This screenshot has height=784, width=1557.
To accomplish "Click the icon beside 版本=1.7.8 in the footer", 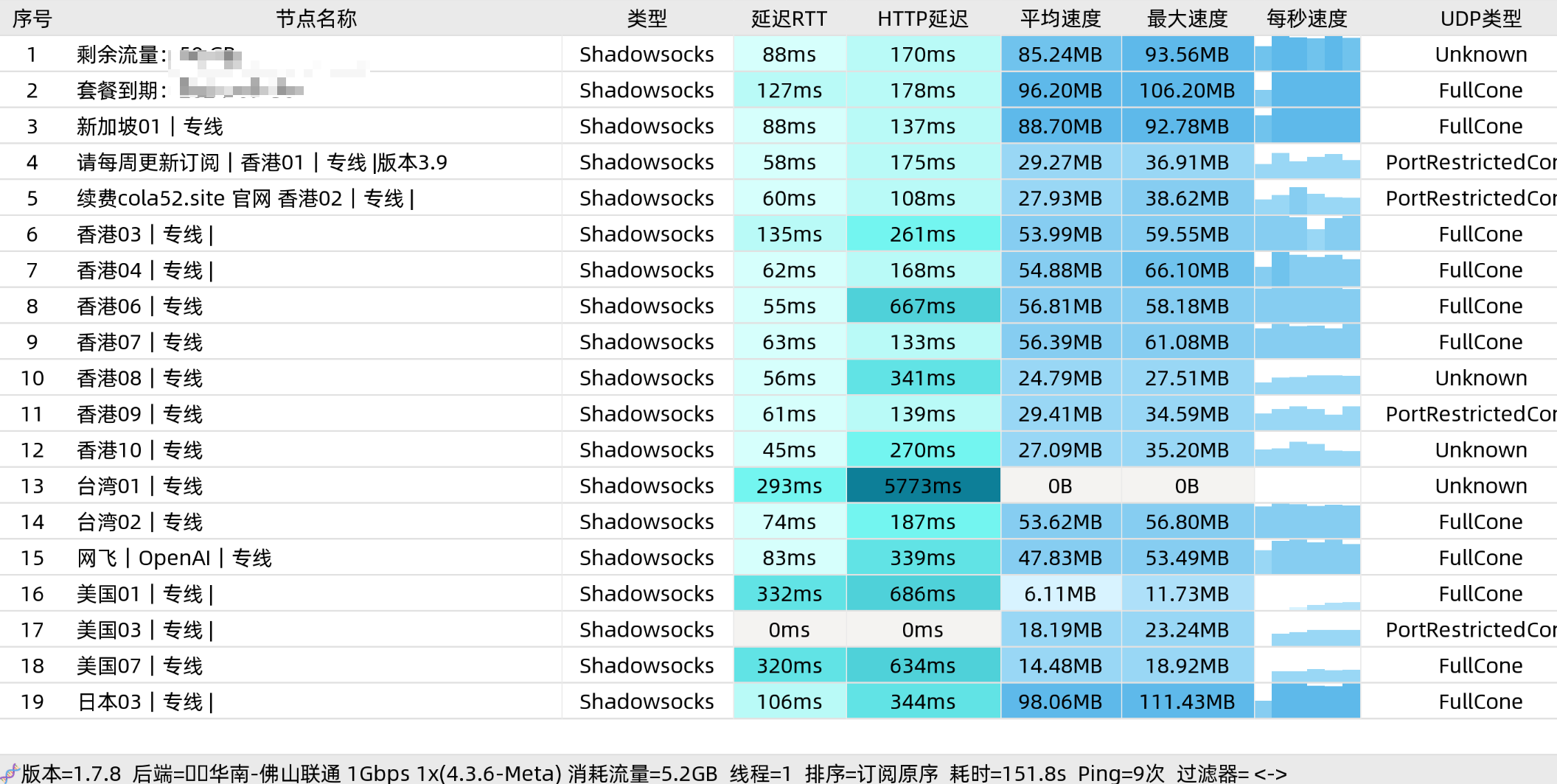I will [x=10, y=773].
